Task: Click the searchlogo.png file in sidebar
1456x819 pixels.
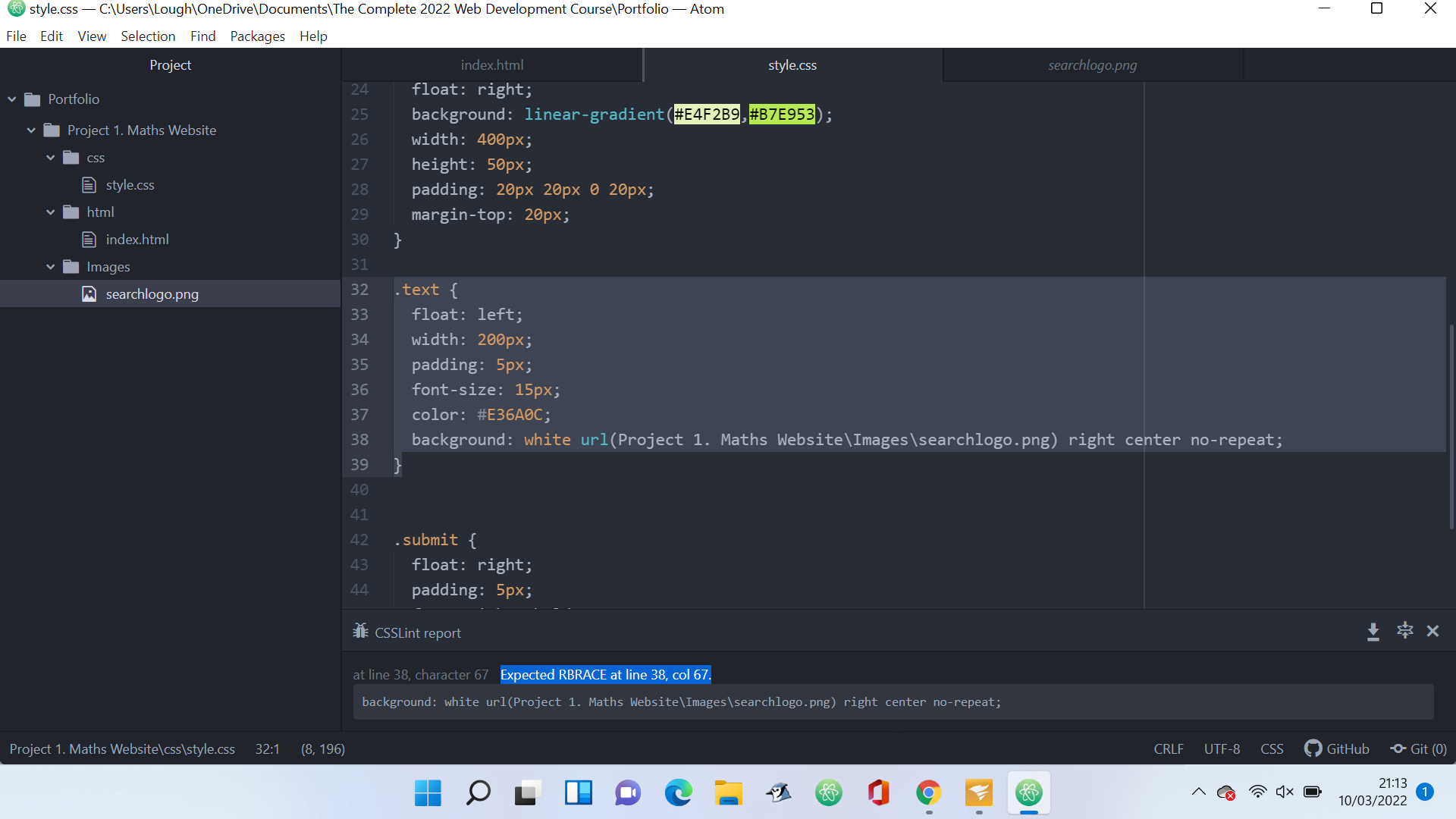Action: pyautogui.click(x=152, y=293)
